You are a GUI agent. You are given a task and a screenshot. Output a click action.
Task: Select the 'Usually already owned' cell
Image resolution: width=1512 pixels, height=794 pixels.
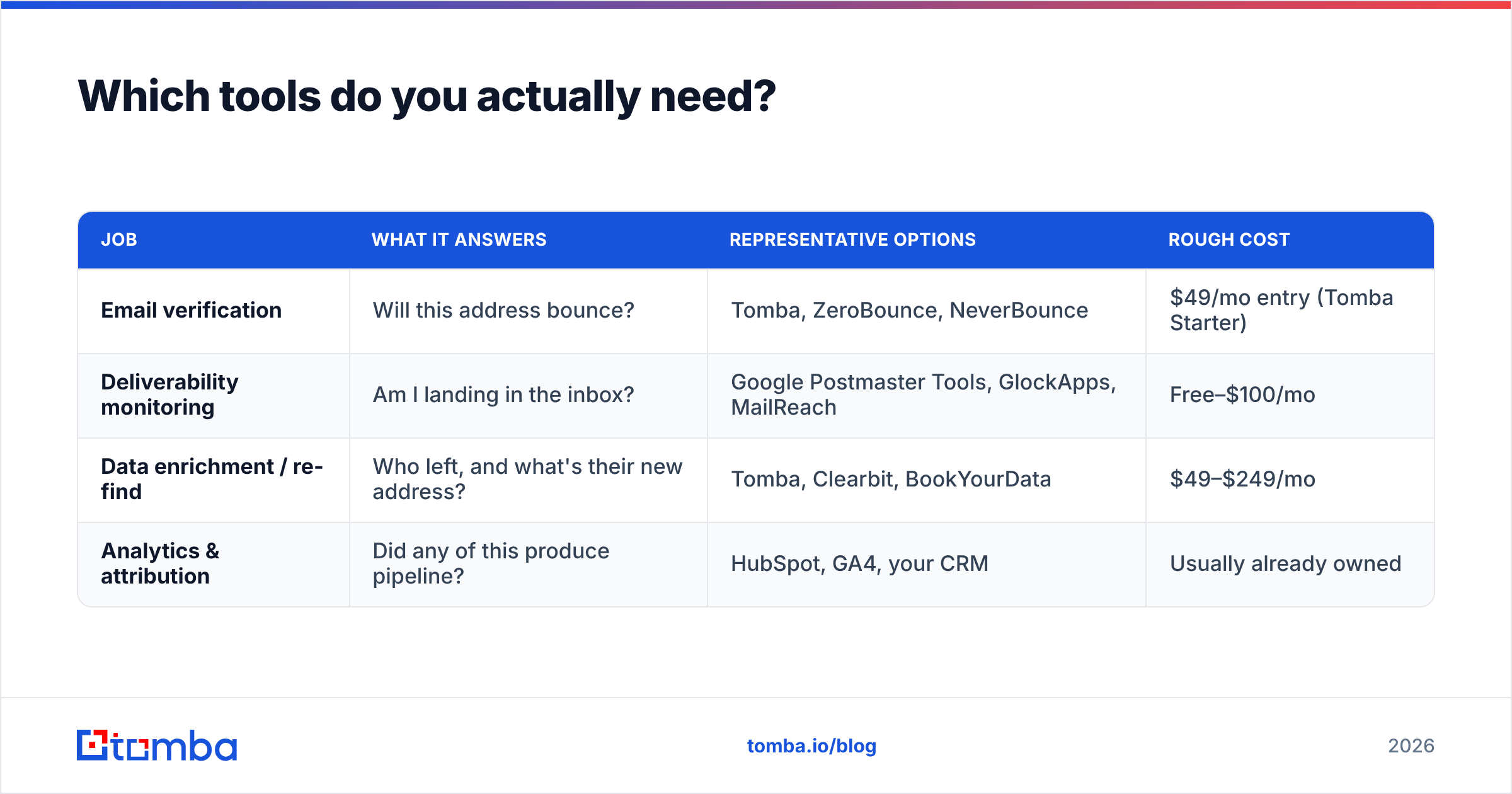(x=1290, y=564)
